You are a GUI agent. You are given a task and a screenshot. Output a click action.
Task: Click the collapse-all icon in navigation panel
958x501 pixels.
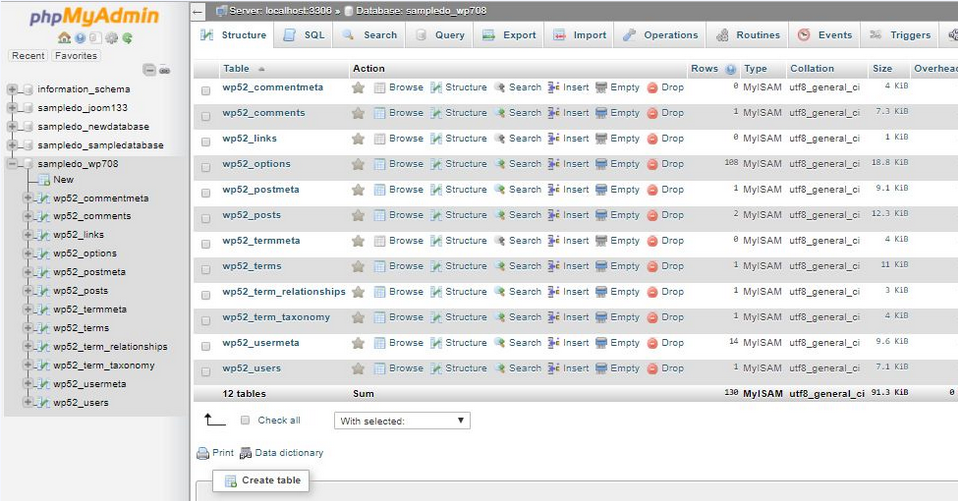click(149, 70)
